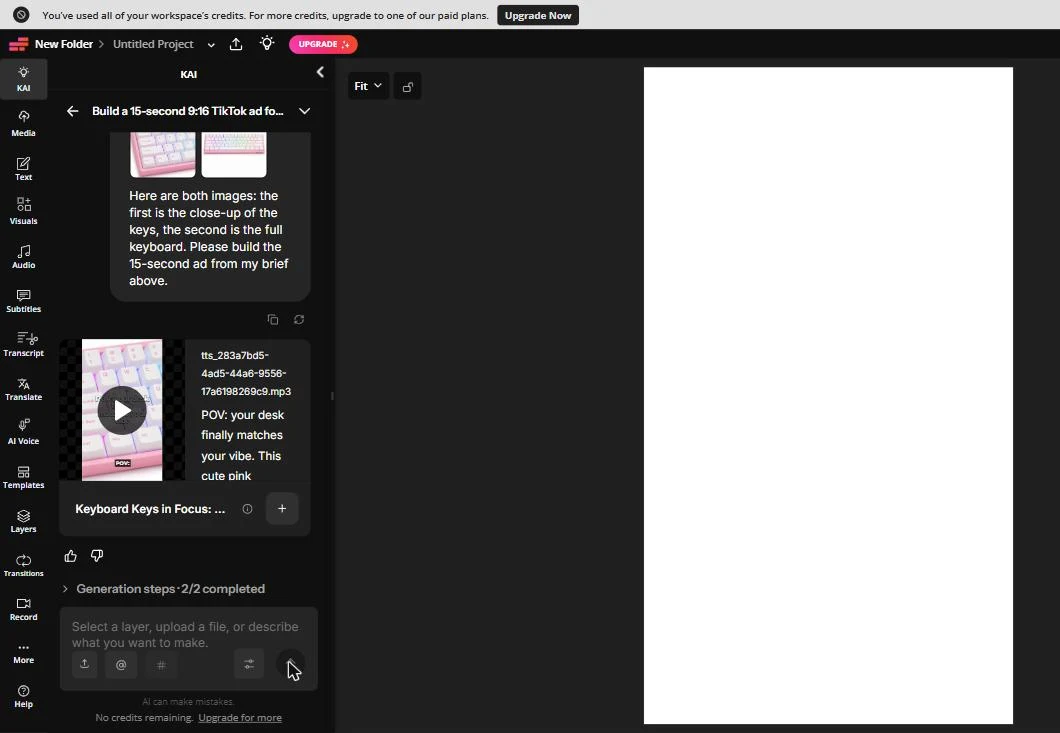Show More sidebar options
The height and width of the screenshot is (733, 1060).
pos(24,653)
